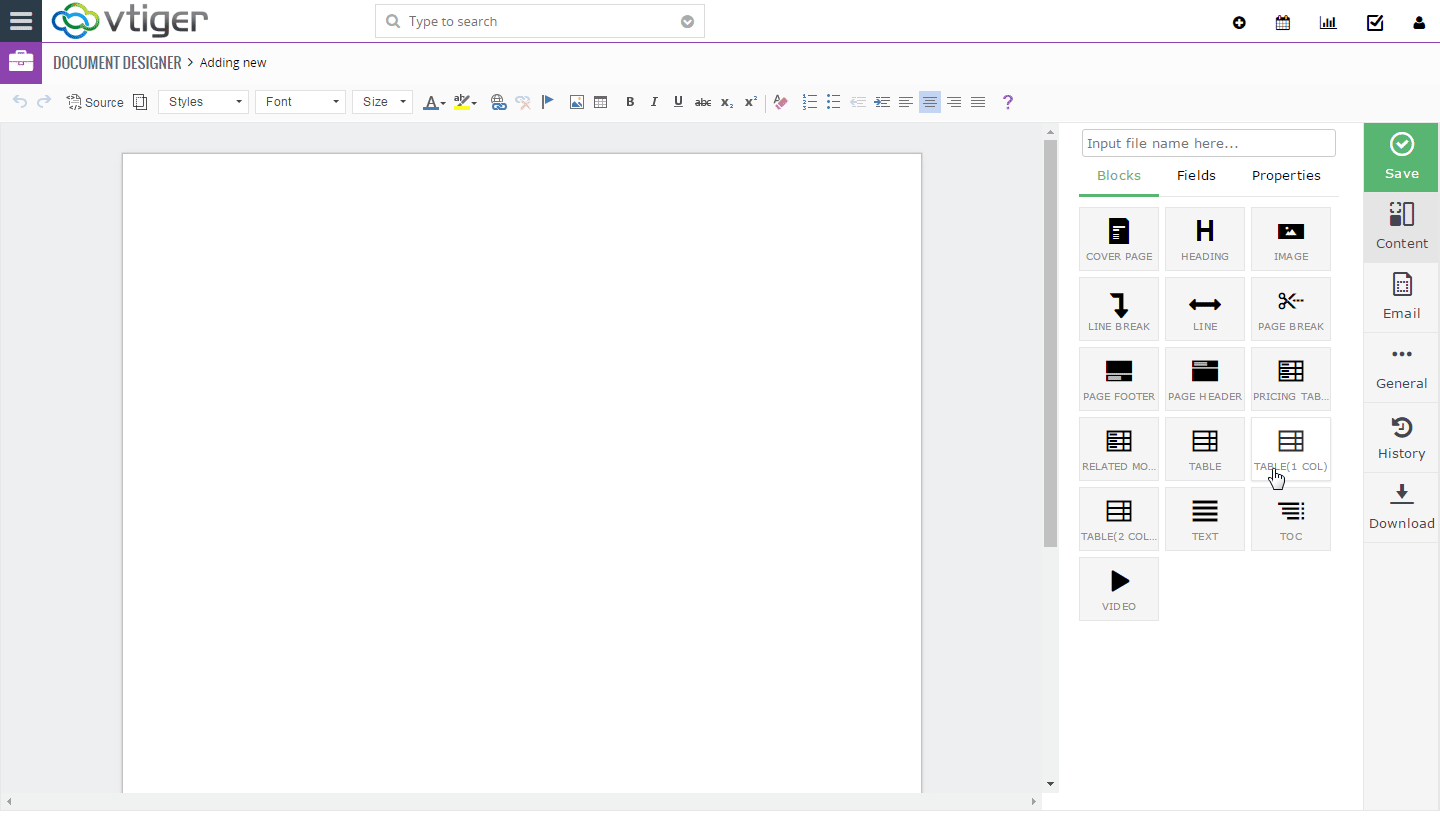Click the Type to search field

540,21
